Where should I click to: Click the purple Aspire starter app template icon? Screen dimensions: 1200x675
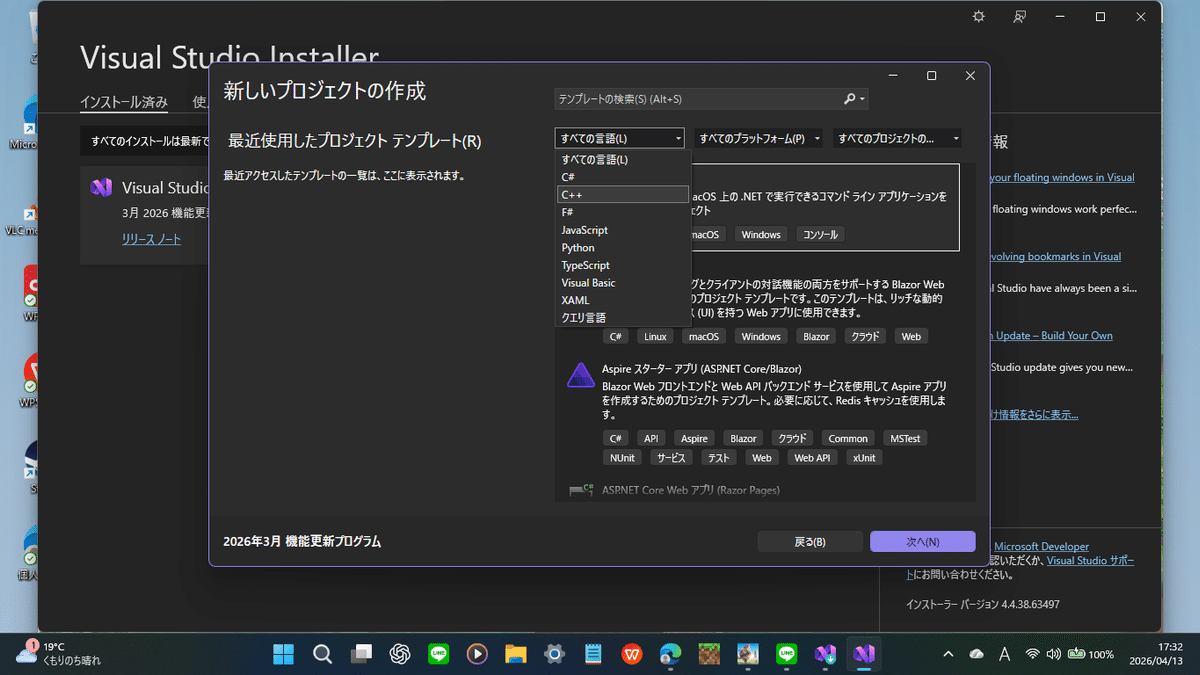(x=581, y=375)
